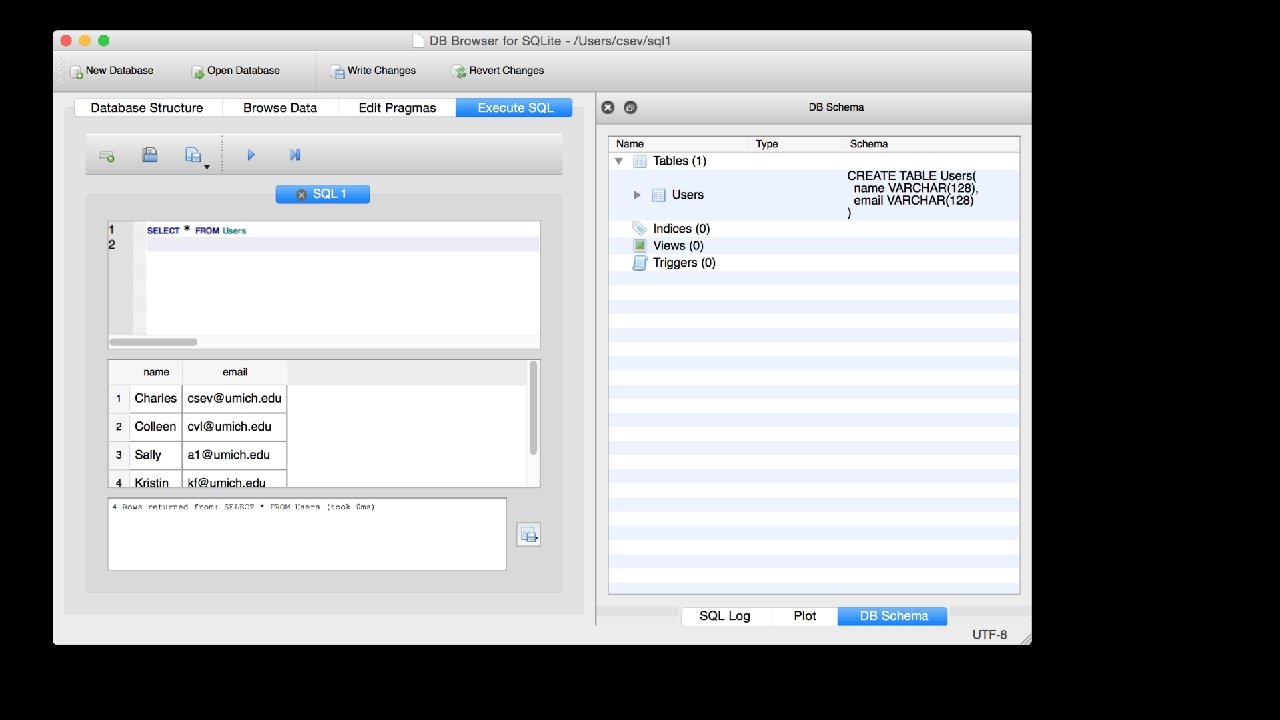Collapse the Tables (1) tree node
The width and height of the screenshot is (1280, 720).
pyautogui.click(x=619, y=161)
